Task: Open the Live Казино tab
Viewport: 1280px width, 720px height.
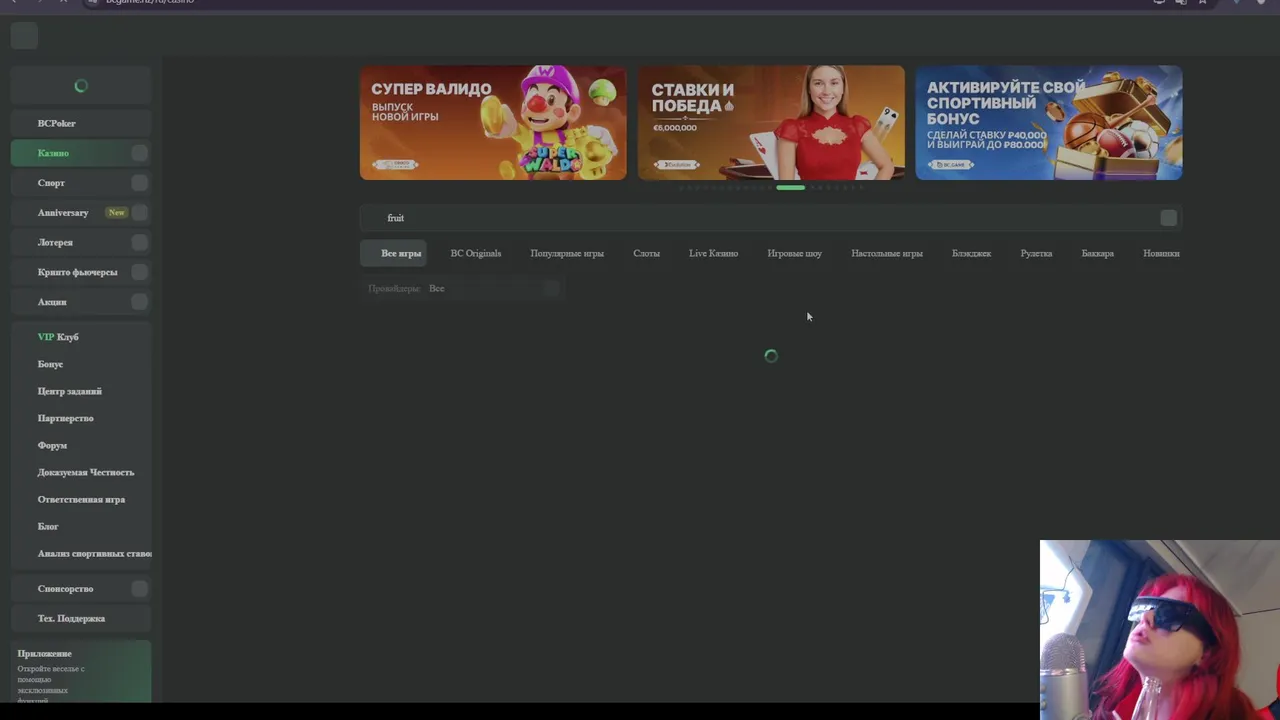Action: point(713,253)
